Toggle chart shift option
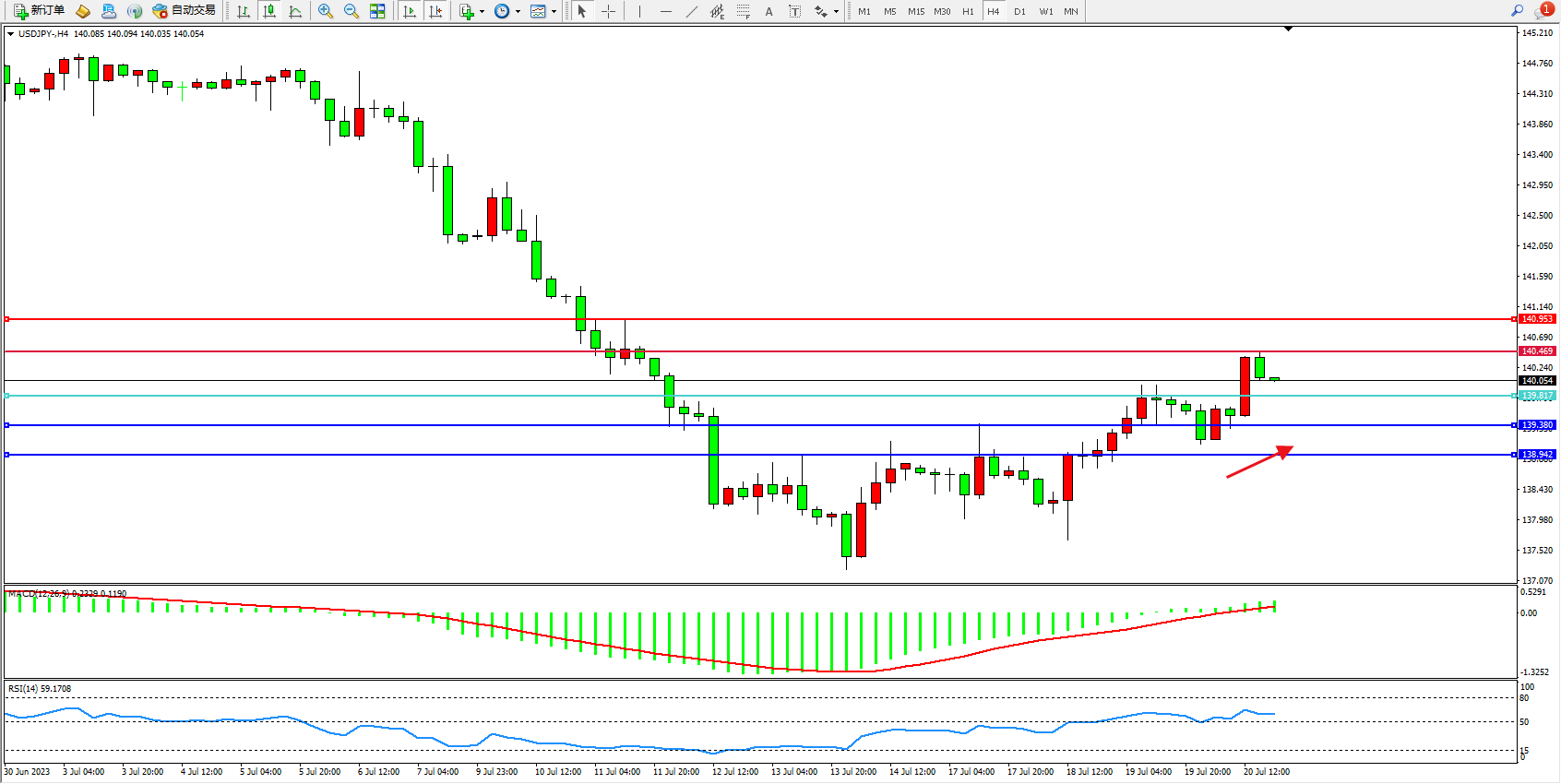The height and width of the screenshot is (784, 1561). pyautogui.click(x=435, y=11)
